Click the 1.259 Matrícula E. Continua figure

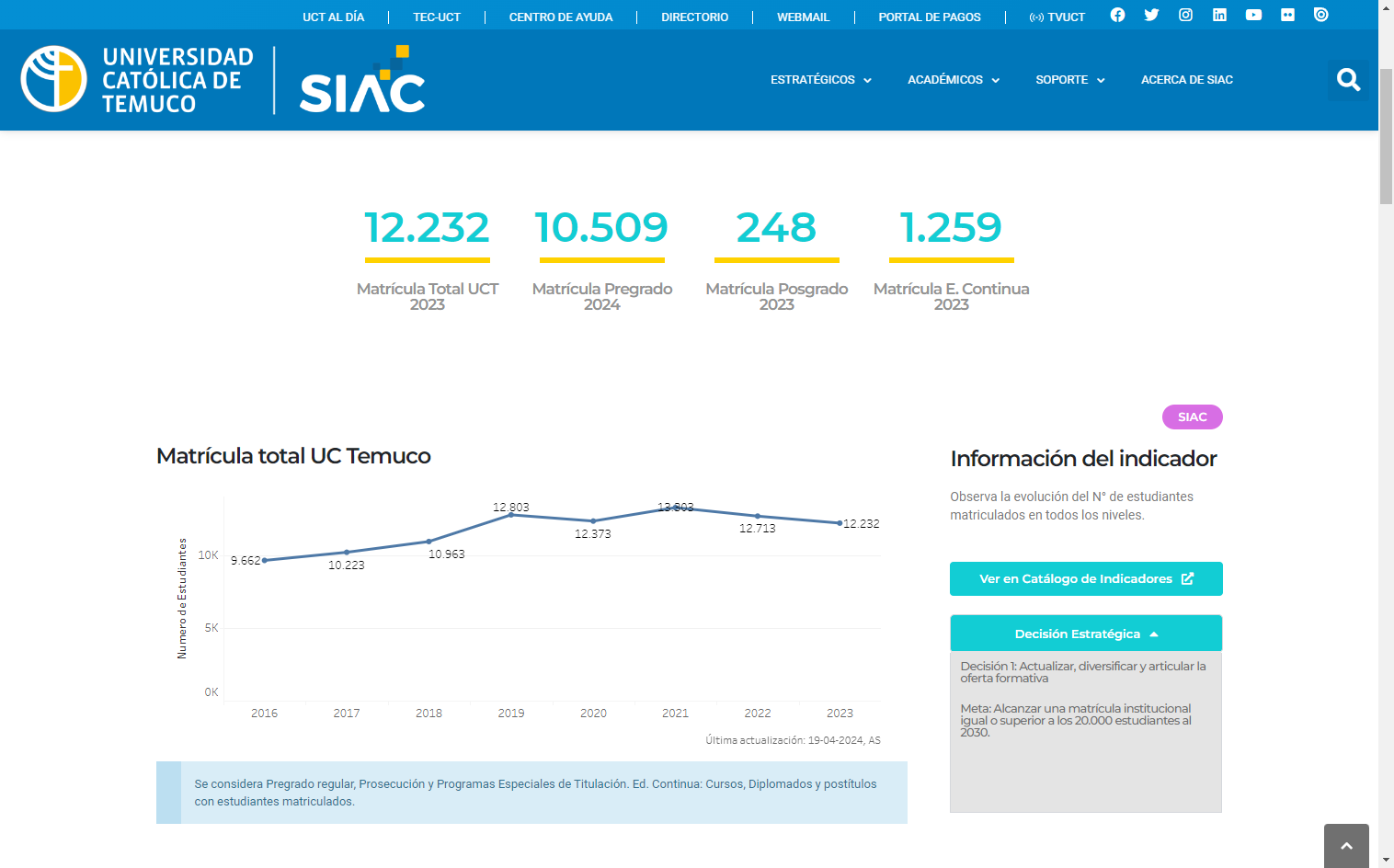tap(951, 227)
